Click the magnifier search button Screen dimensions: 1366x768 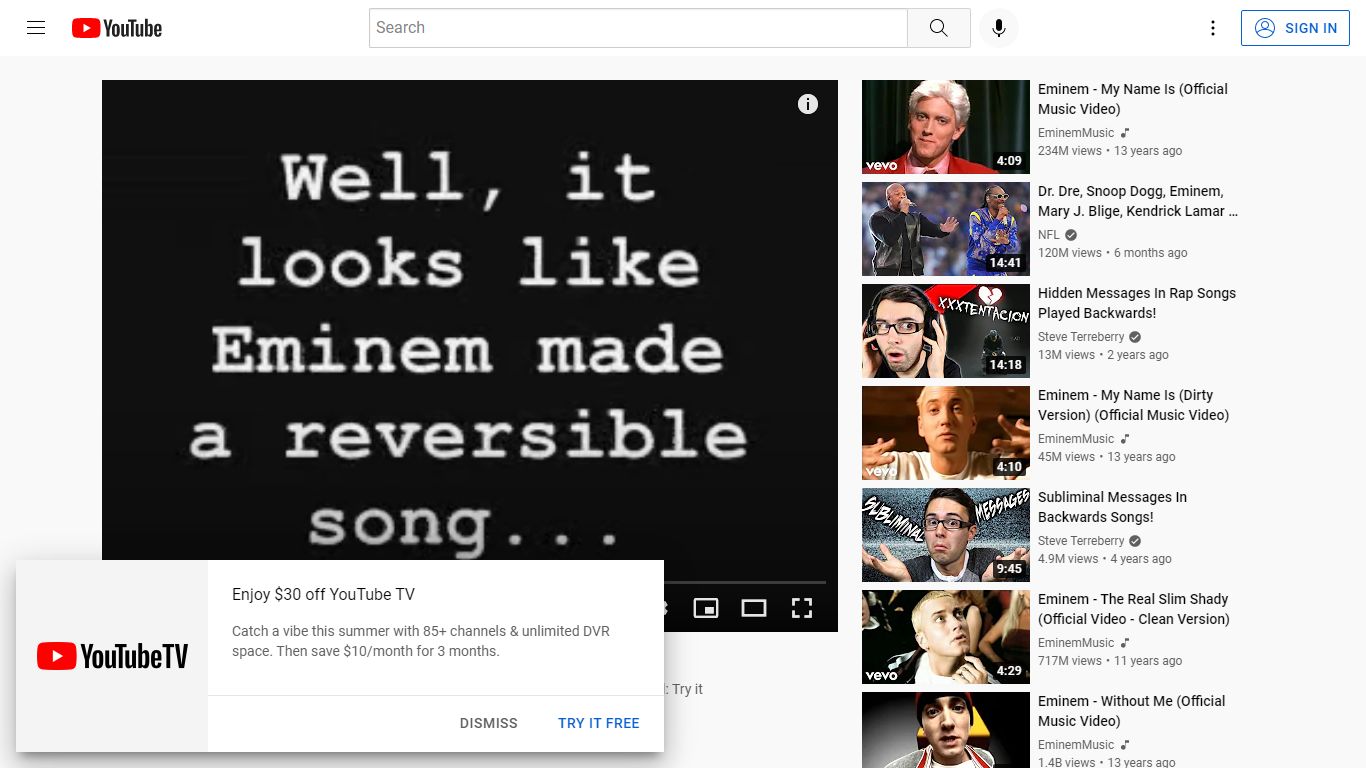938,28
